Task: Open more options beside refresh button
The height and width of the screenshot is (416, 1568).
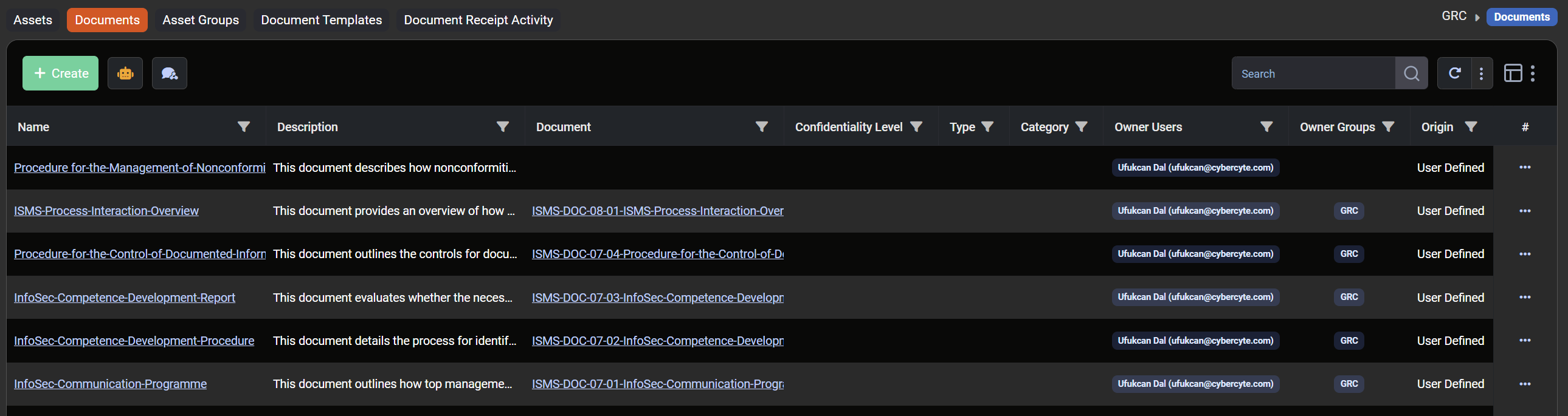Action: click(x=1481, y=73)
